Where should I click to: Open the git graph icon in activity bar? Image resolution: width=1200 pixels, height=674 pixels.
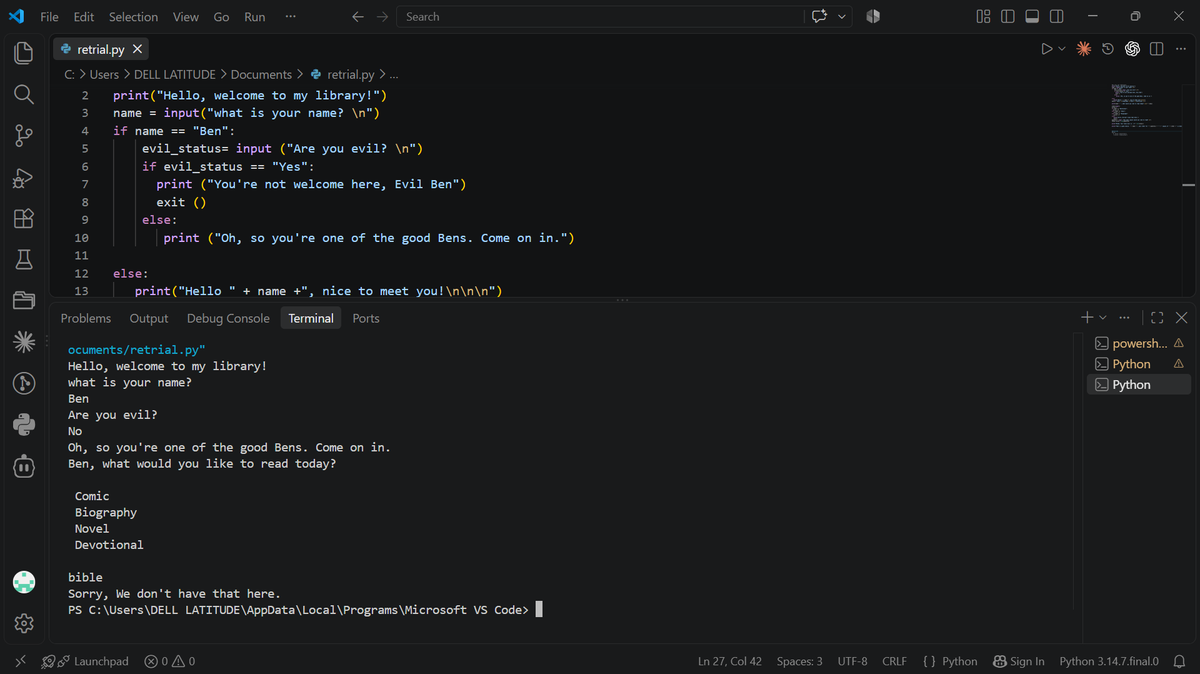24,383
